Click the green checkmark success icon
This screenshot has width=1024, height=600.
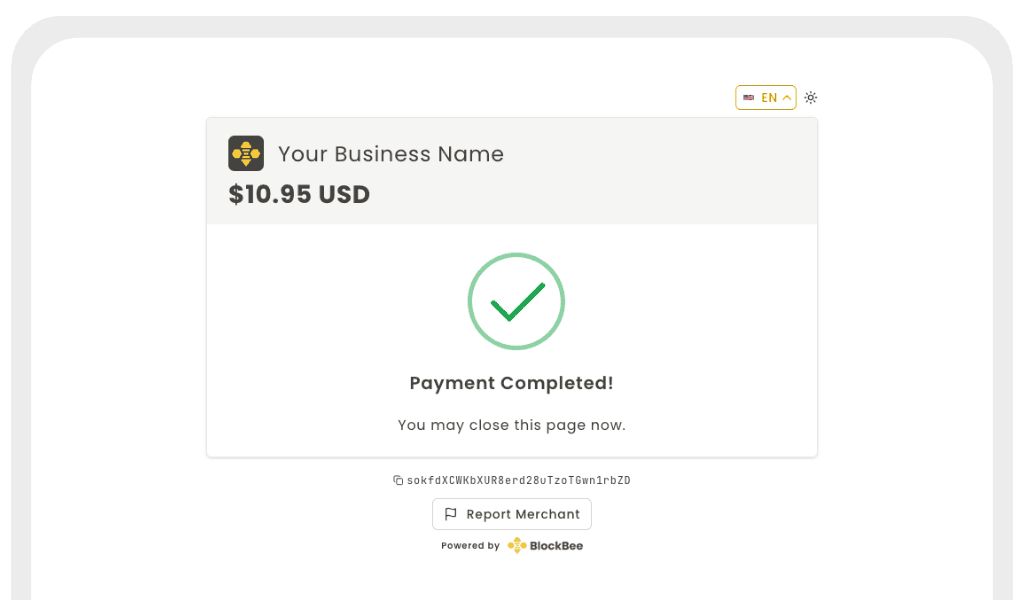pos(516,301)
